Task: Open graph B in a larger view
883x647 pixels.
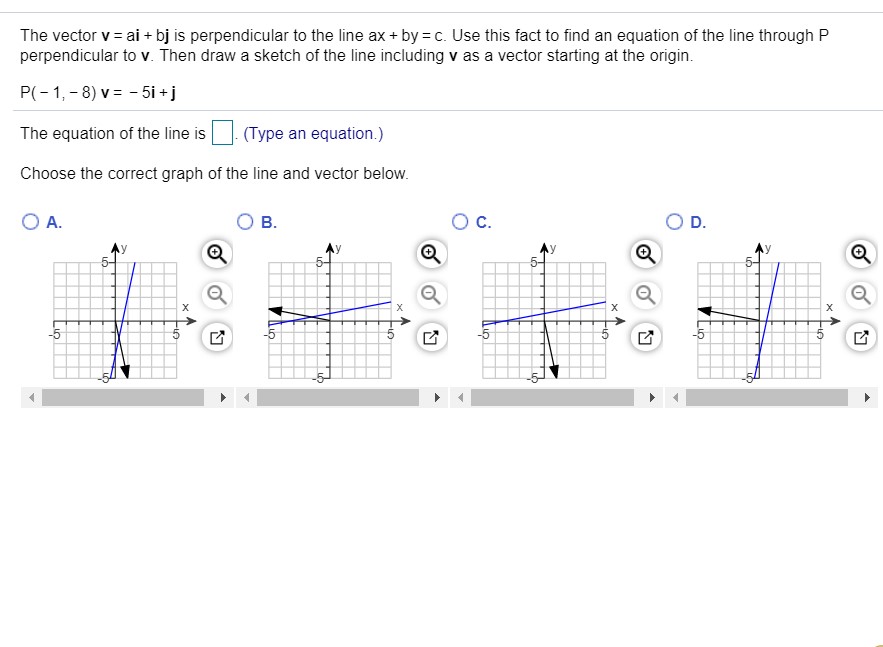Action: 430,336
